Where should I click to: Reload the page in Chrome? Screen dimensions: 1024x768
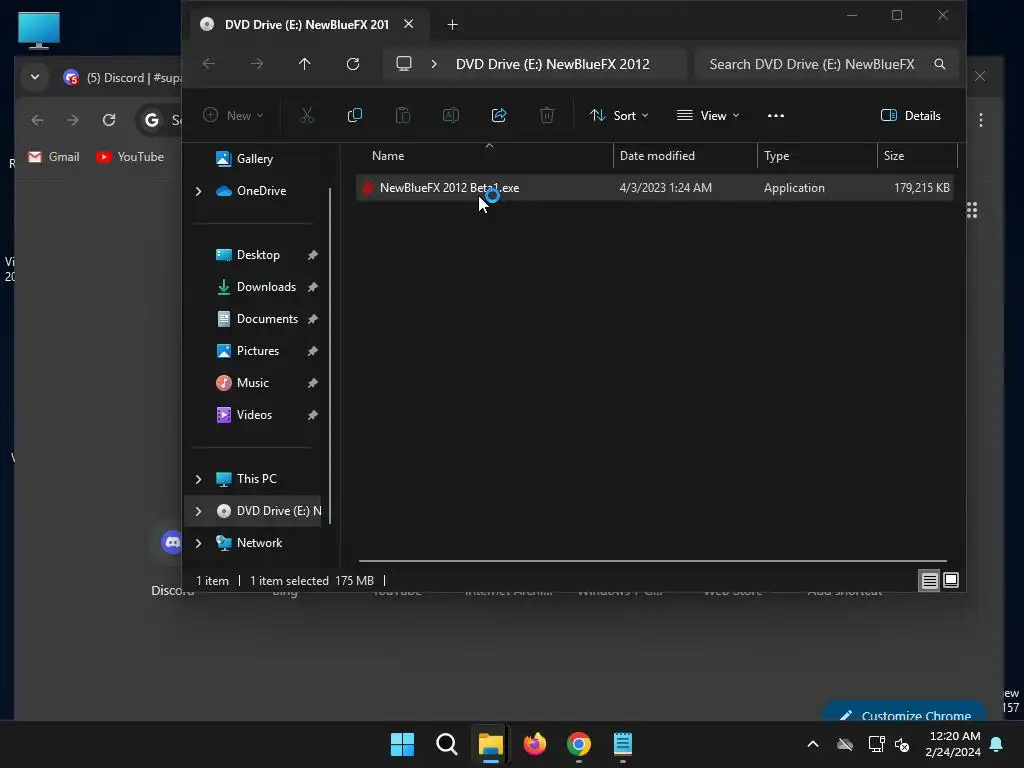click(x=109, y=120)
